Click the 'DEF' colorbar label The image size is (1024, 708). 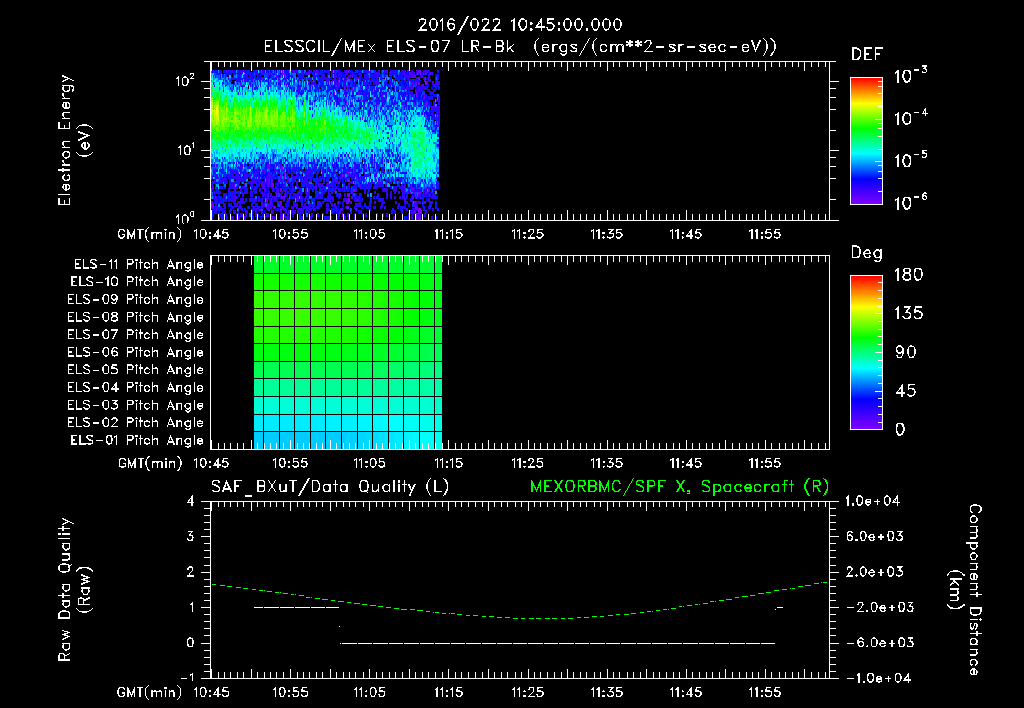pyautogui.click(x=867, y=55)
